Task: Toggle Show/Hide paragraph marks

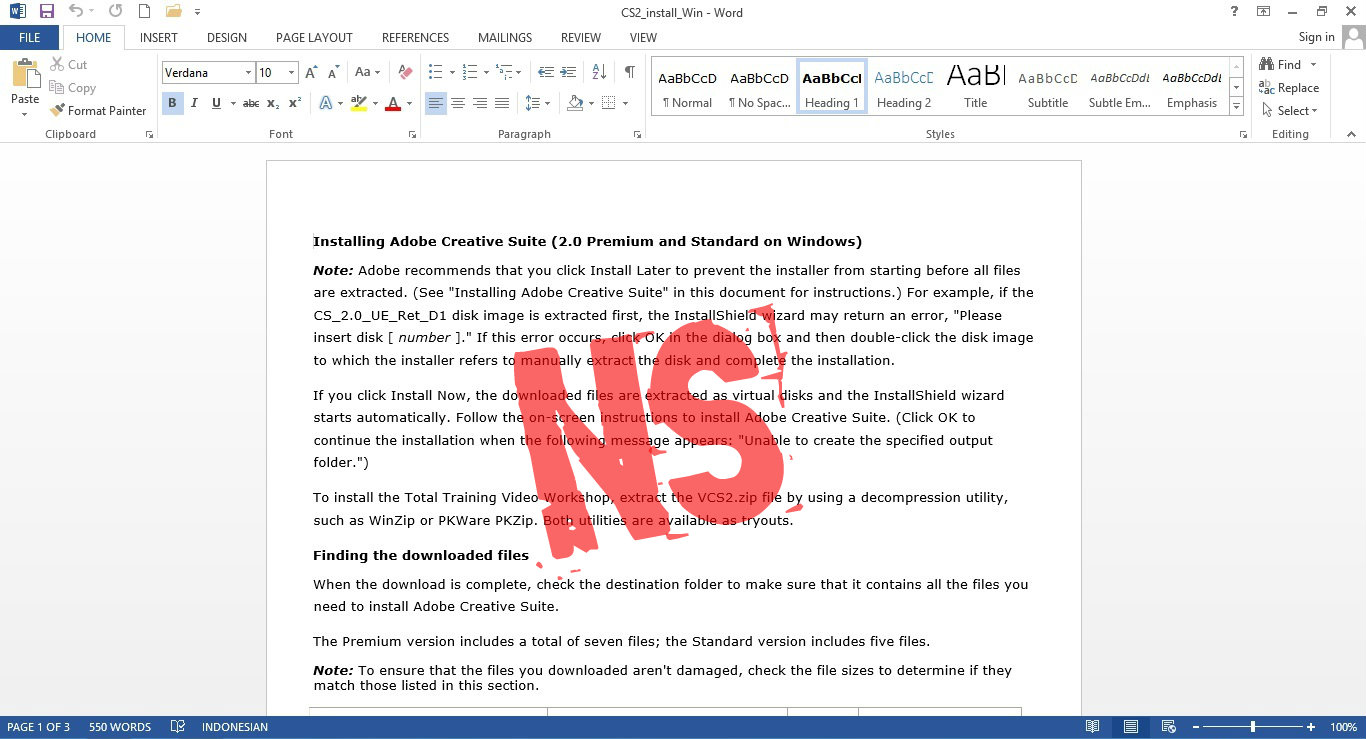Action: pos(629,73)
